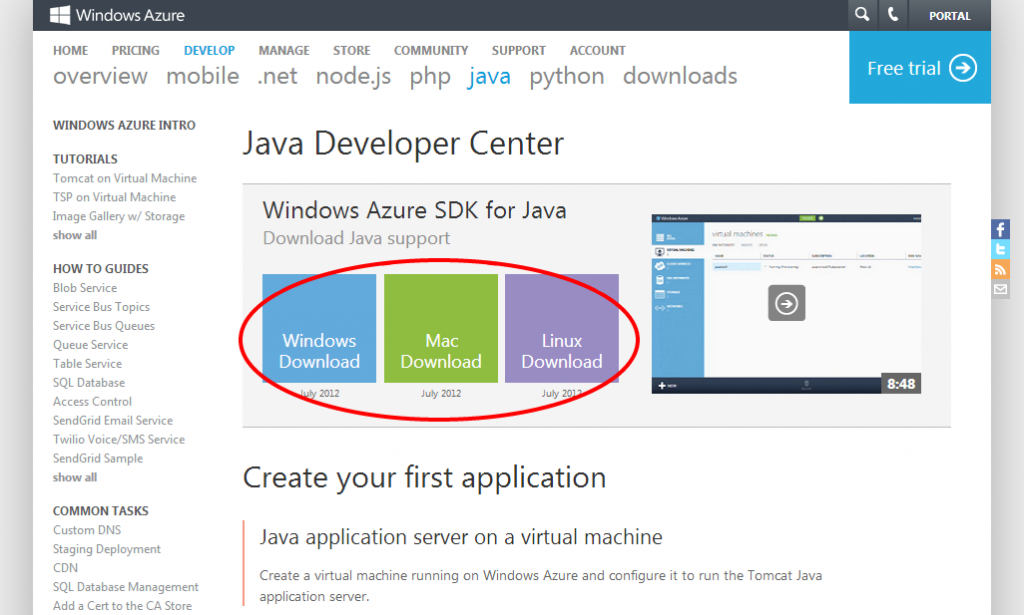Image resolution: width=1024 pixels, height=615 pixels.
Task: Open the Table Service guide
Action: coord(88,364)
